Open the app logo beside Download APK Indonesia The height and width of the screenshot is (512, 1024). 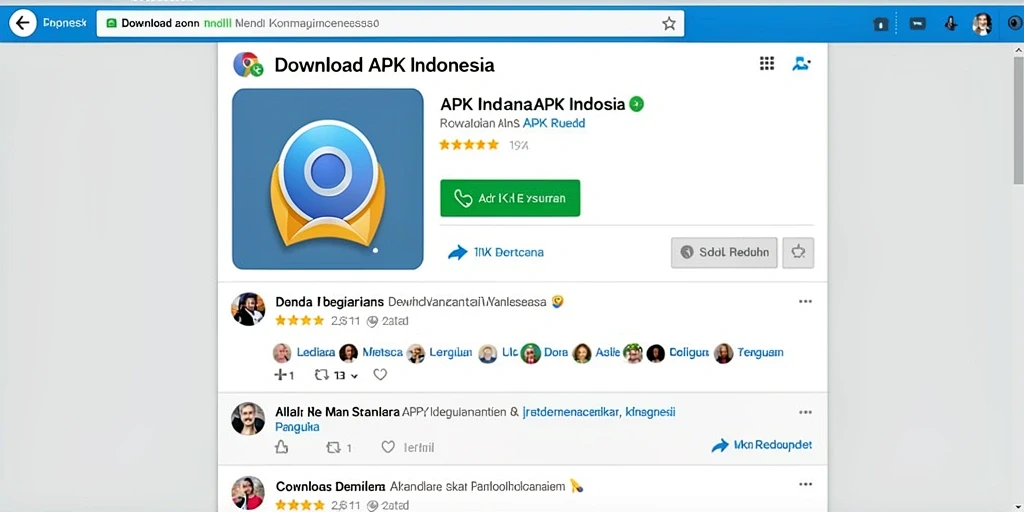[x=248, y=65]
